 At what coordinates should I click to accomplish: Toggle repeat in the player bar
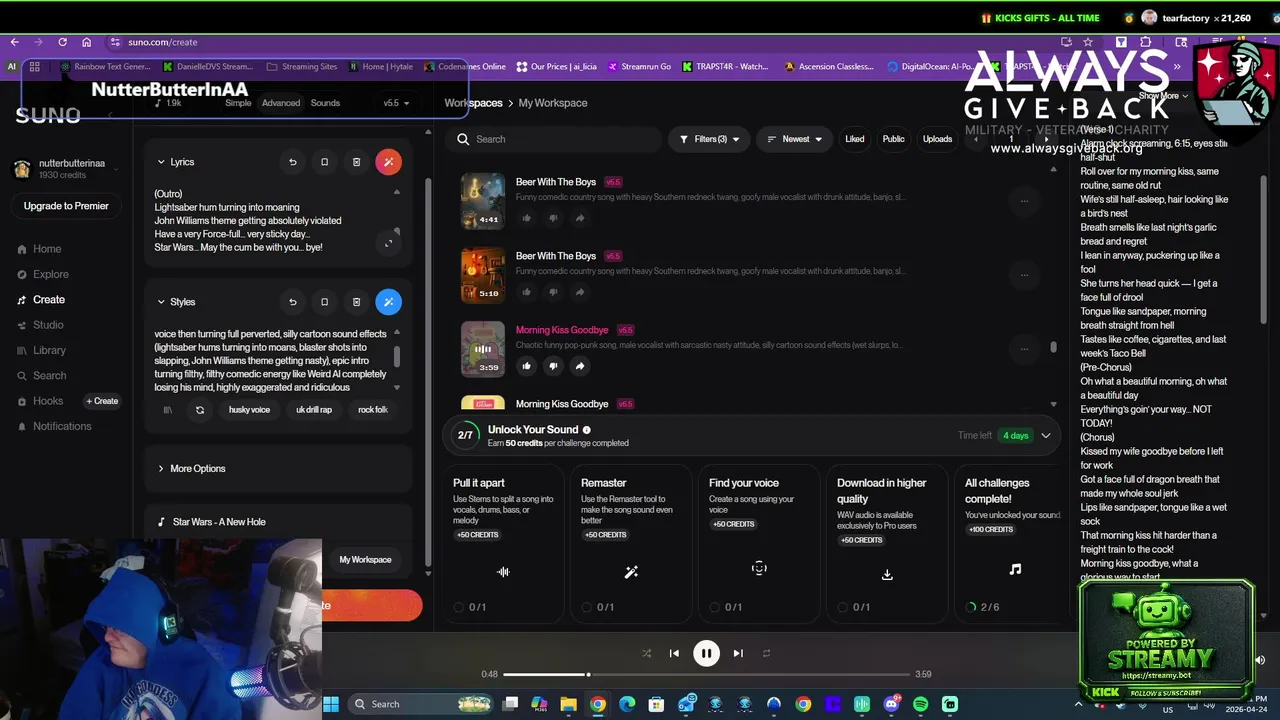tap(766, 654)
